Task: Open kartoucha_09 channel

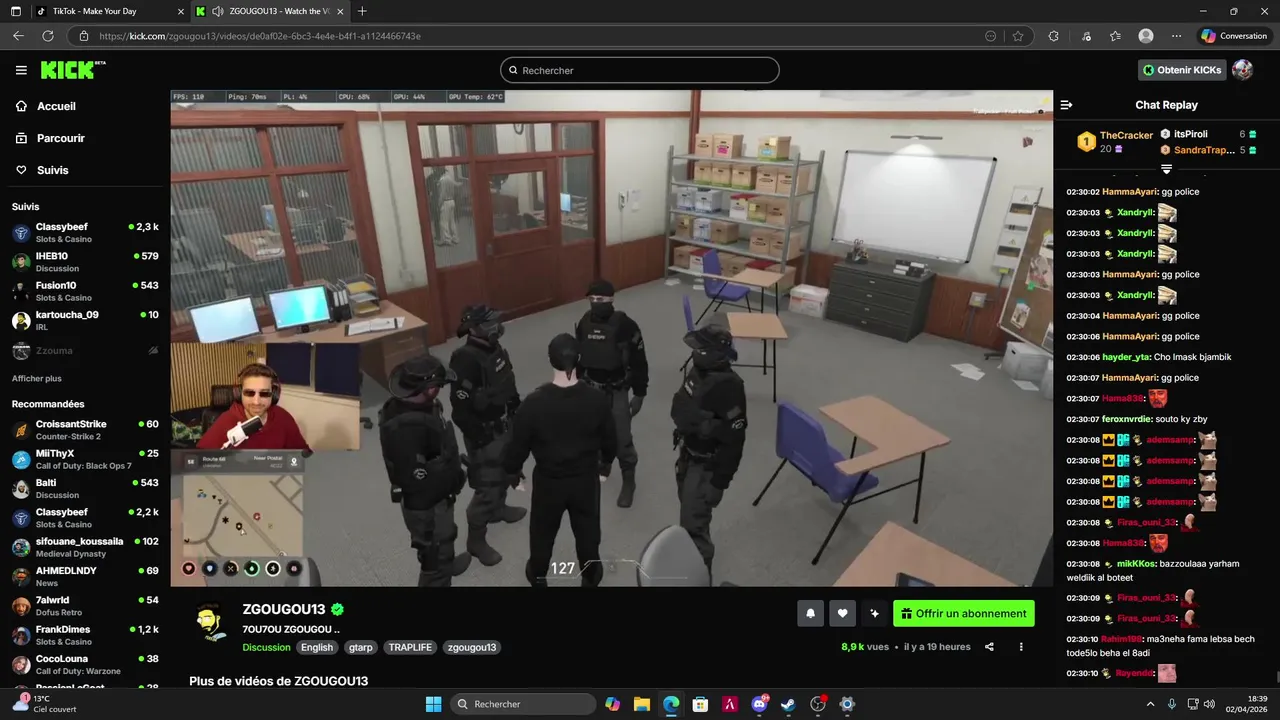Action: (85, 320)
